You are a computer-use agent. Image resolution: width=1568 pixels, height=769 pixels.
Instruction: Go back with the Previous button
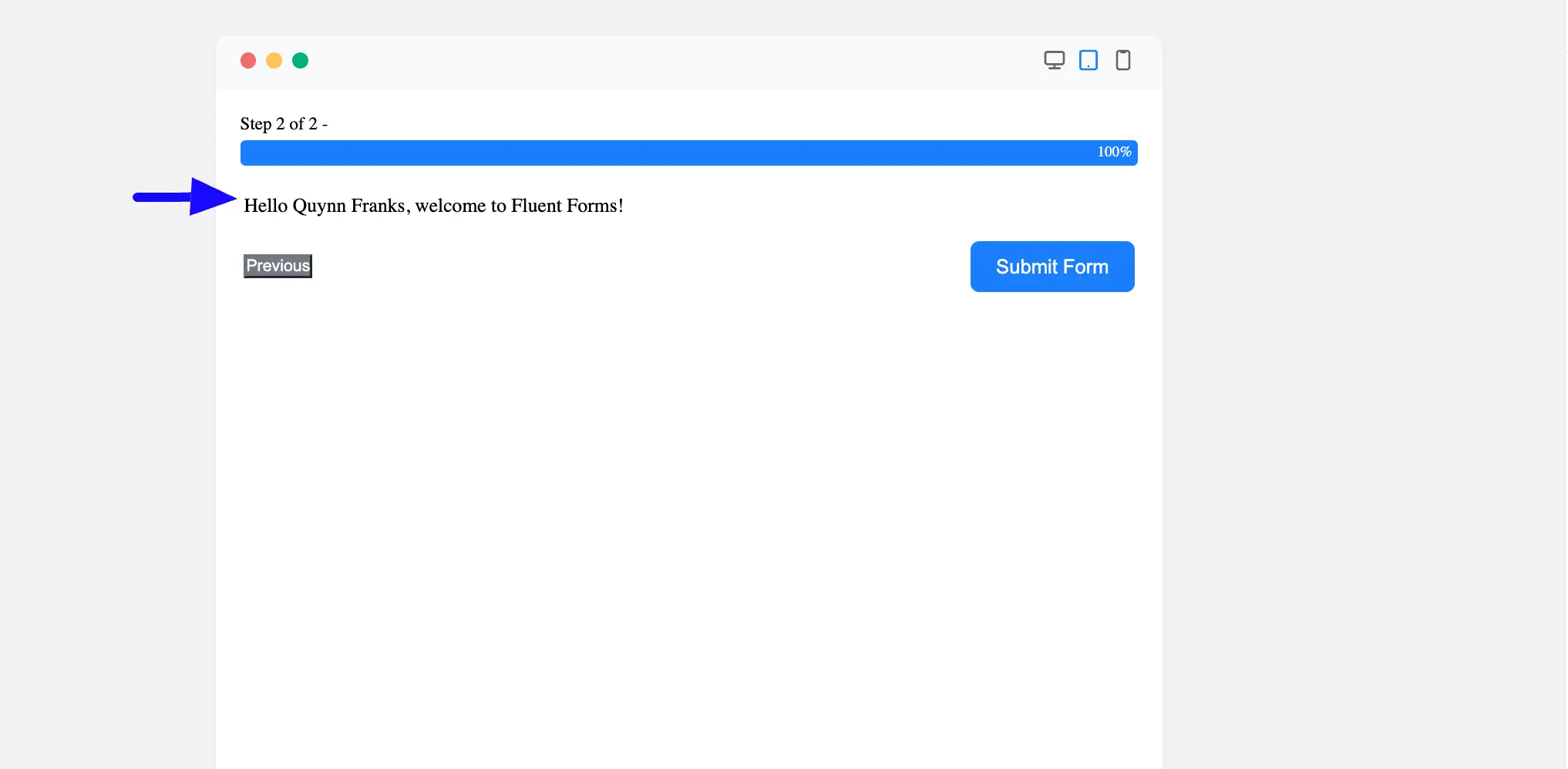(x=278, y=266)
